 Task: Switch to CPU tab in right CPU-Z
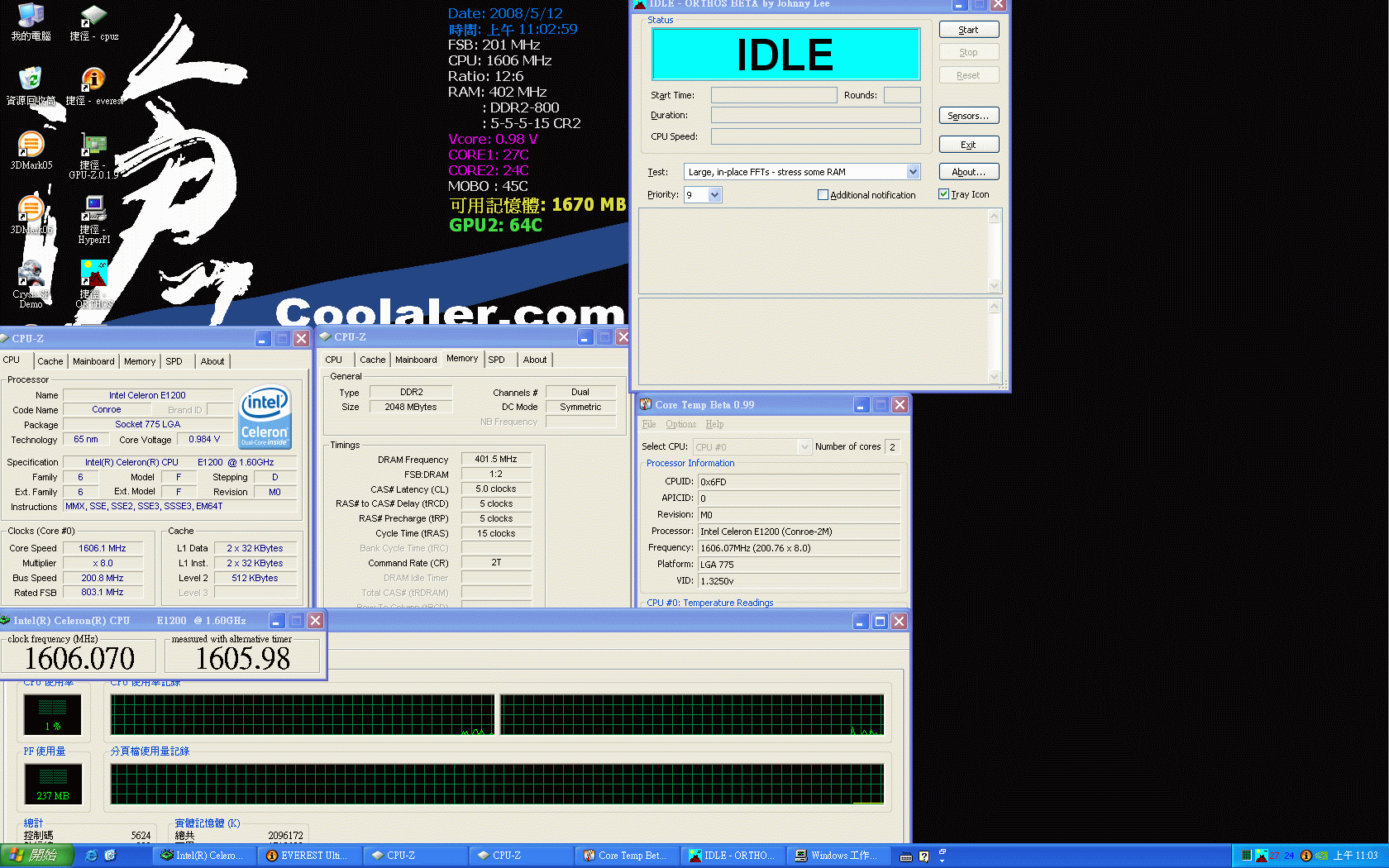pyautogui.click(x=334, y=360)
